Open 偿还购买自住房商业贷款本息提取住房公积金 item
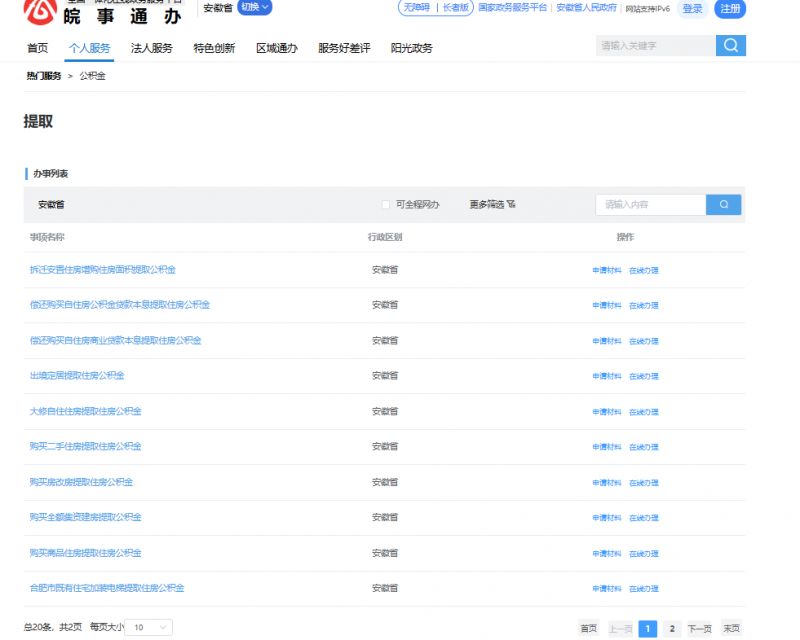This screenshot has width=800, height=640. [x=115, y=340]
